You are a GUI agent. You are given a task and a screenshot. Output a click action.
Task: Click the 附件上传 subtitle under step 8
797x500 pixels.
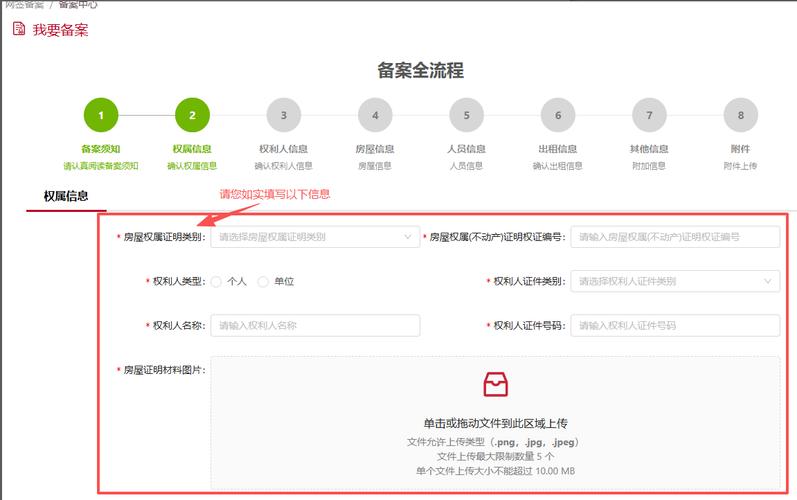pyautogui.click(x=741, y=166)
